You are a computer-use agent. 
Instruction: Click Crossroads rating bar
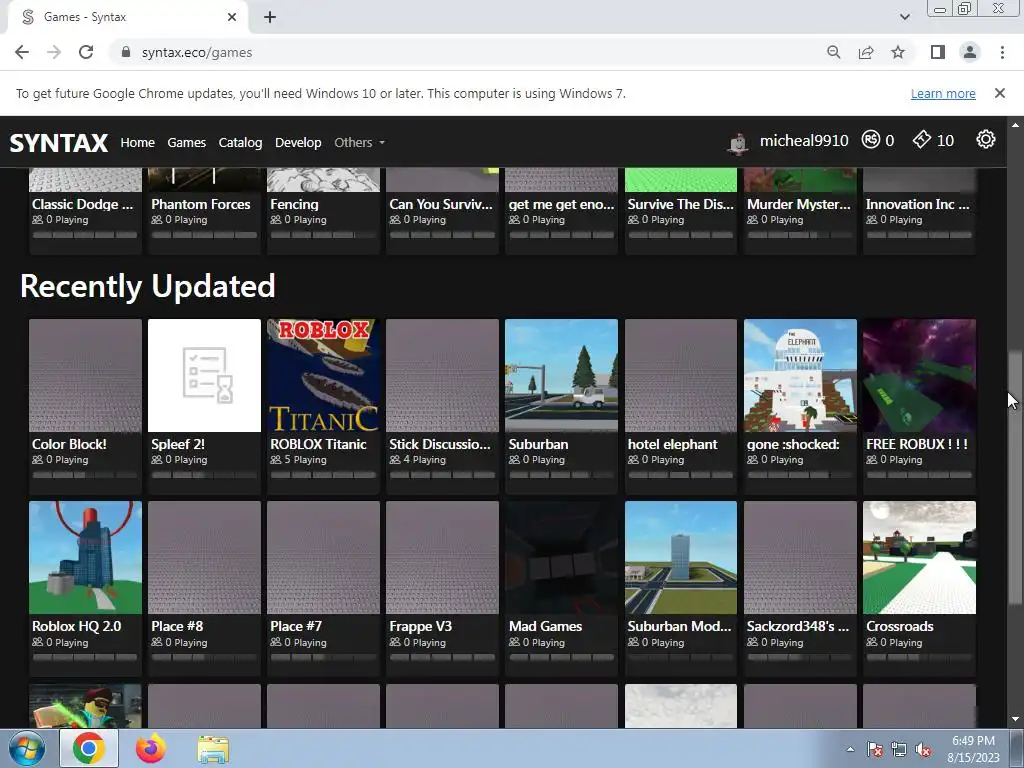(x=920, y=657)
